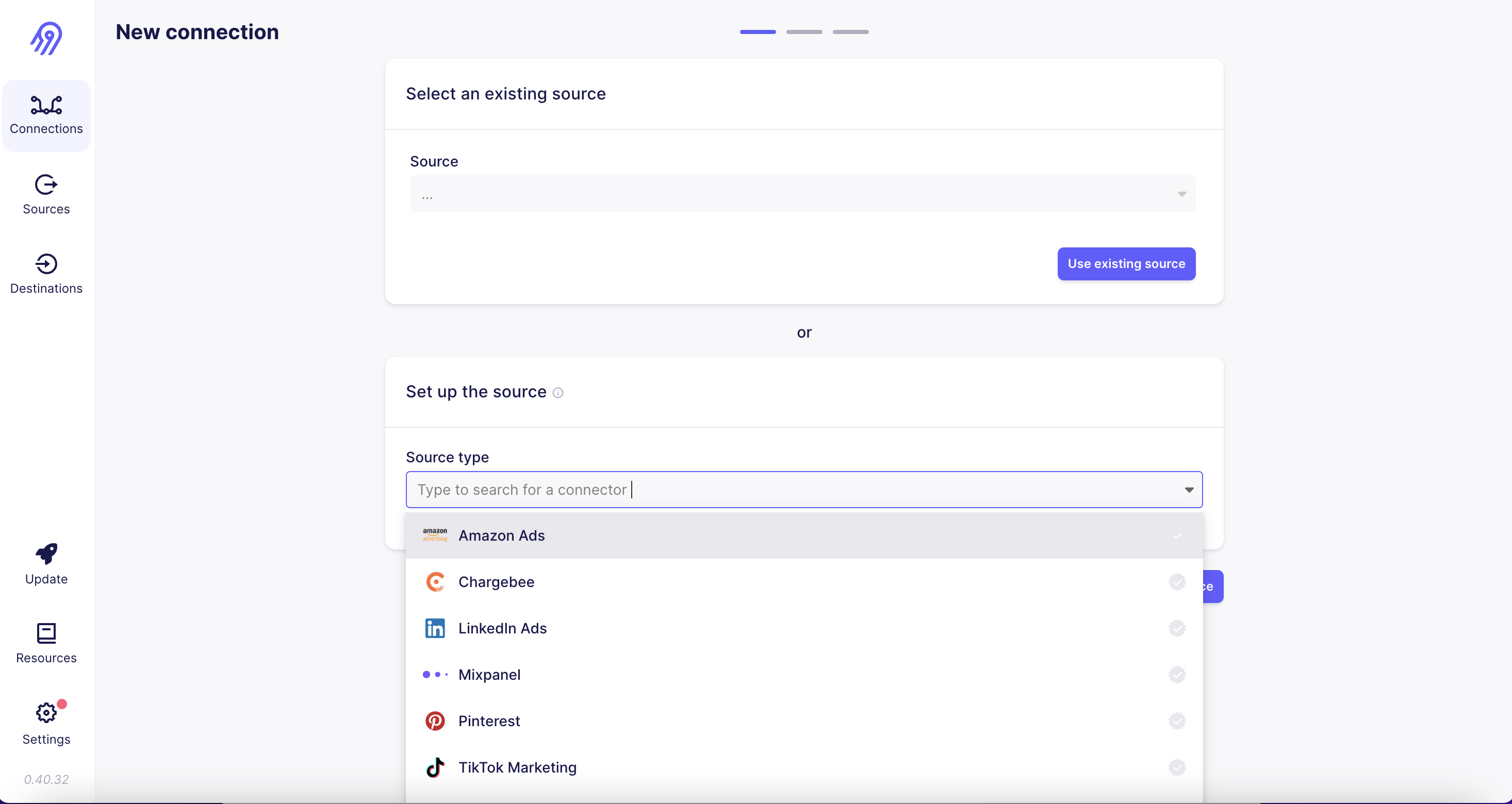Screen dimensions: 1512x804
Task: Click the Airbyte logo icon
Action: (46, 39)
